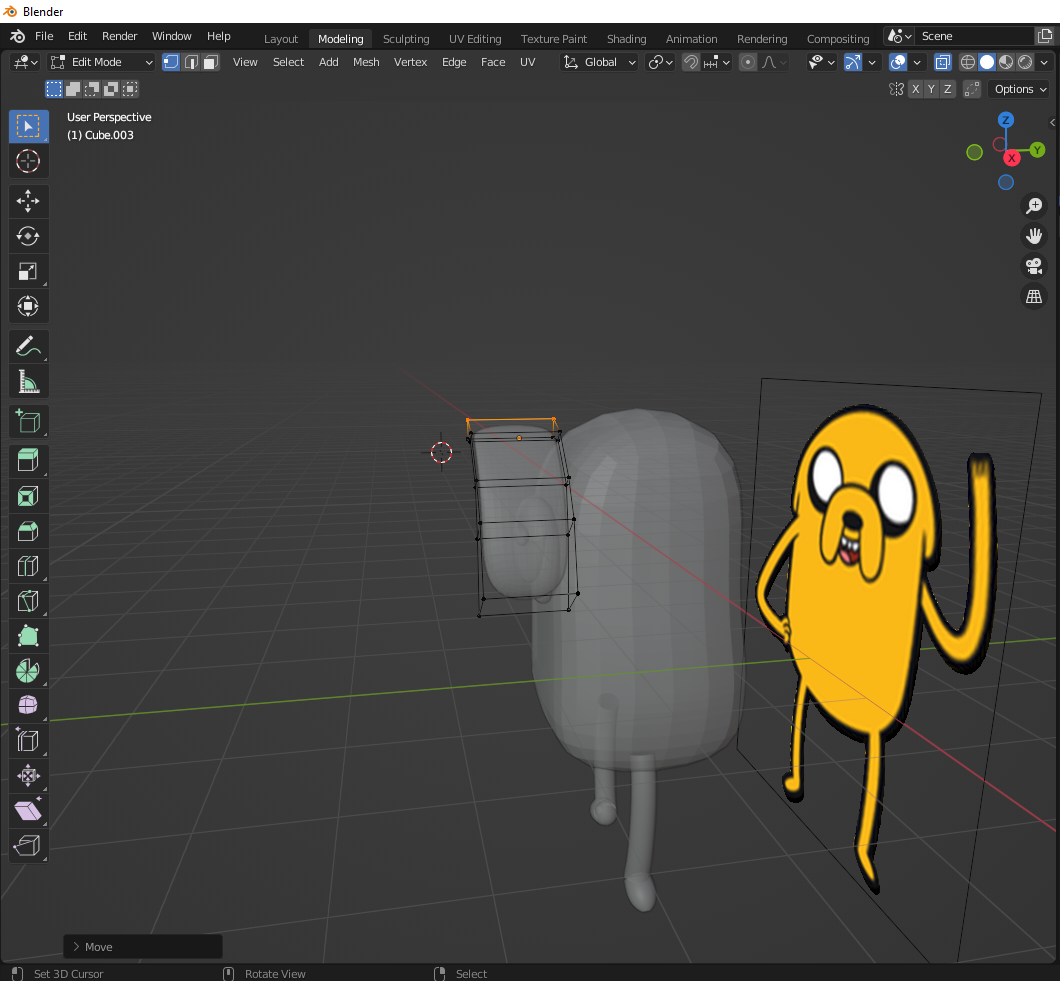
Task: Enable face select mode
Action: click(211, 62)
